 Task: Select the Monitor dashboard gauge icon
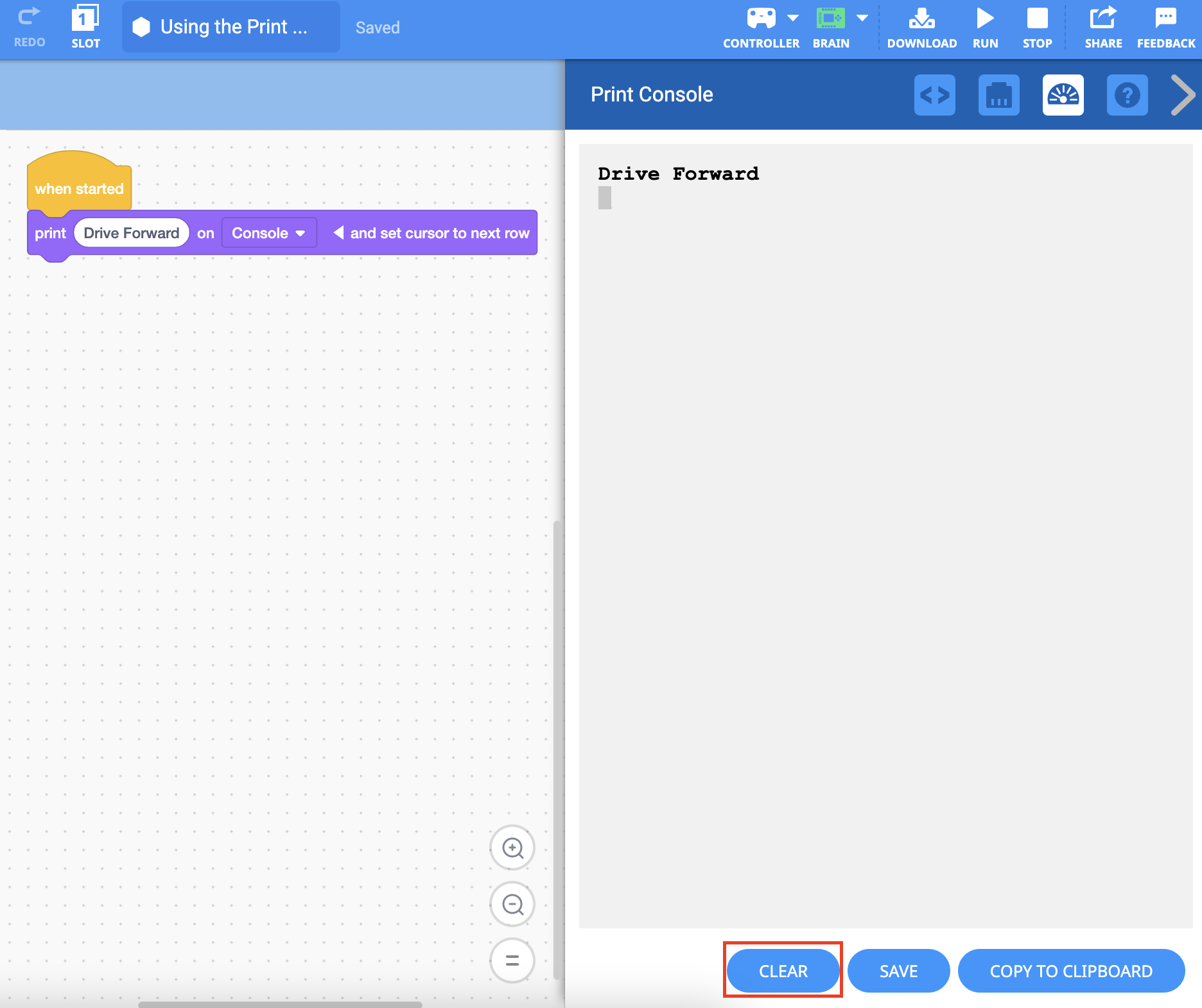(1063, 95)
